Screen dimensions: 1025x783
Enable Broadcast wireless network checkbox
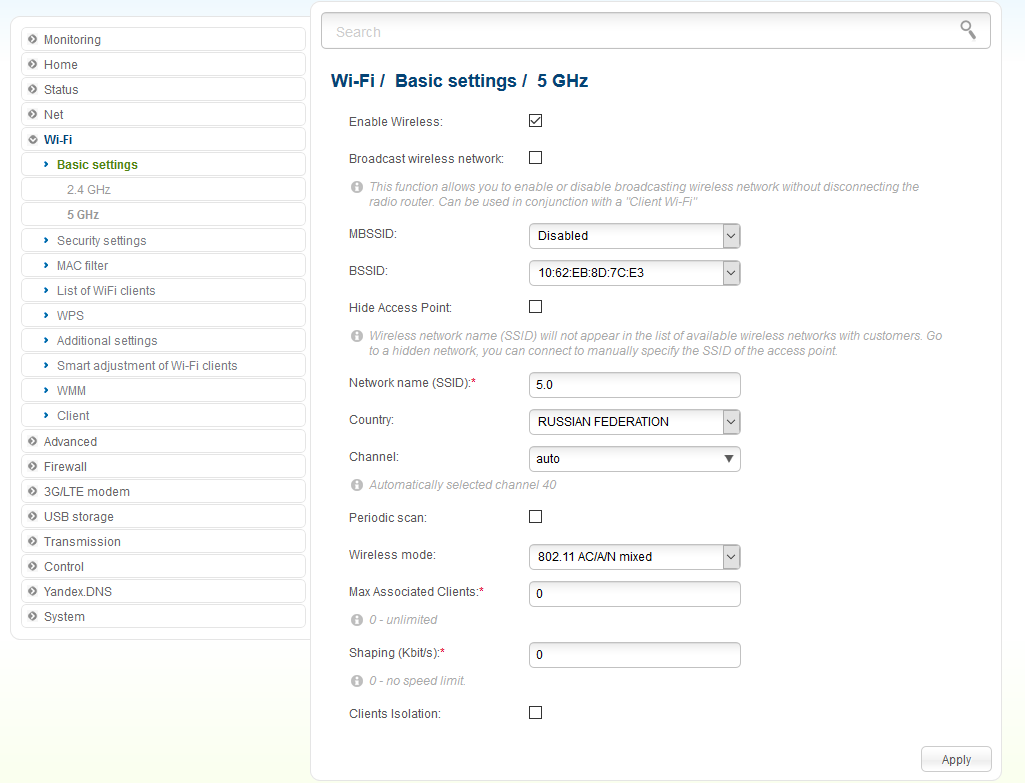pos(535,158)
